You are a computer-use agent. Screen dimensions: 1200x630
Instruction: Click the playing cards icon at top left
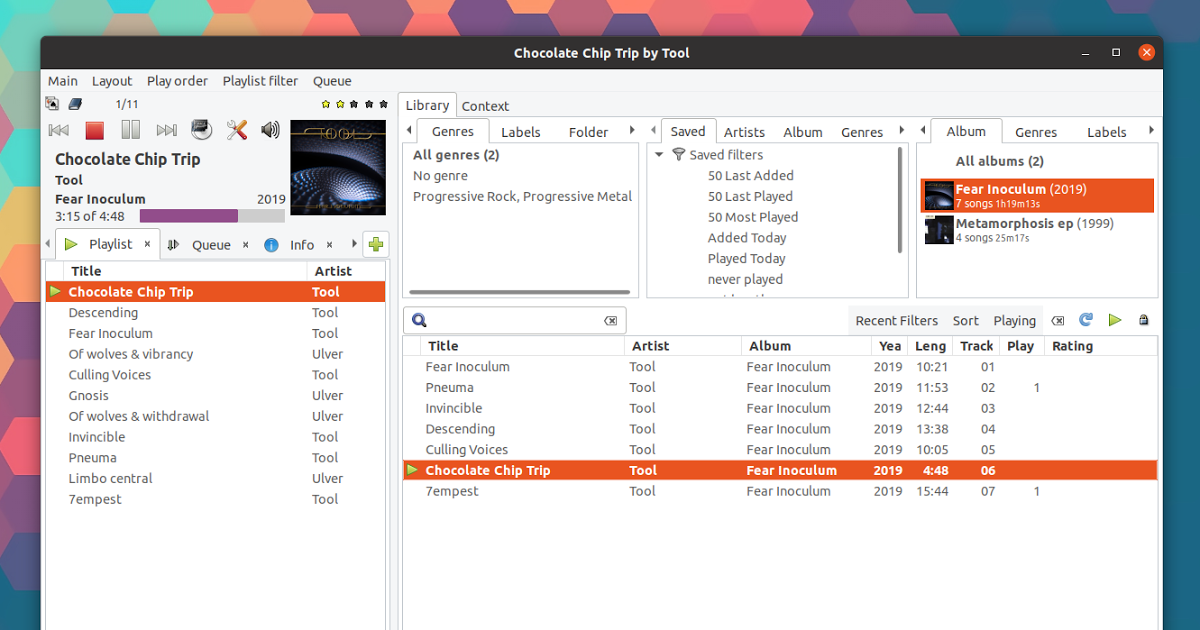pyautogui.click(x=53, y=104)
